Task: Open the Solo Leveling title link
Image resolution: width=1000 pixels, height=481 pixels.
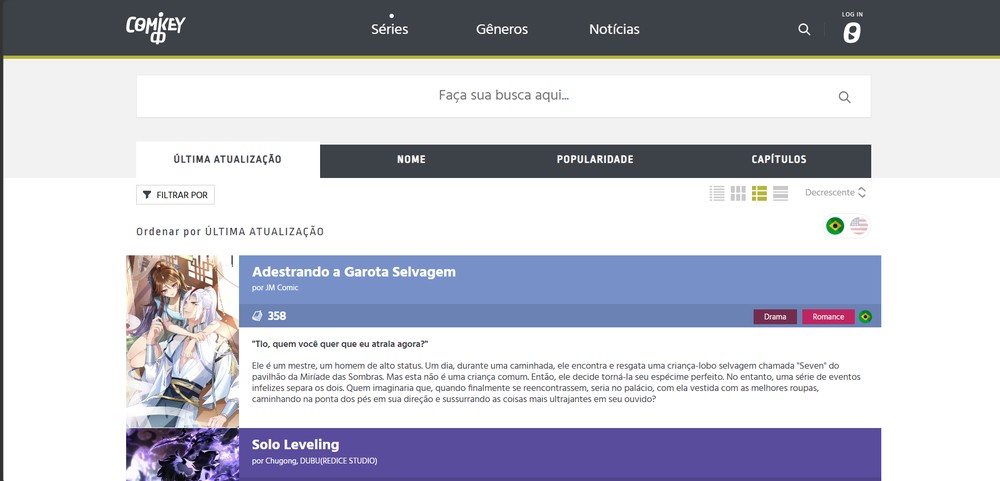Action: point(295,445)
